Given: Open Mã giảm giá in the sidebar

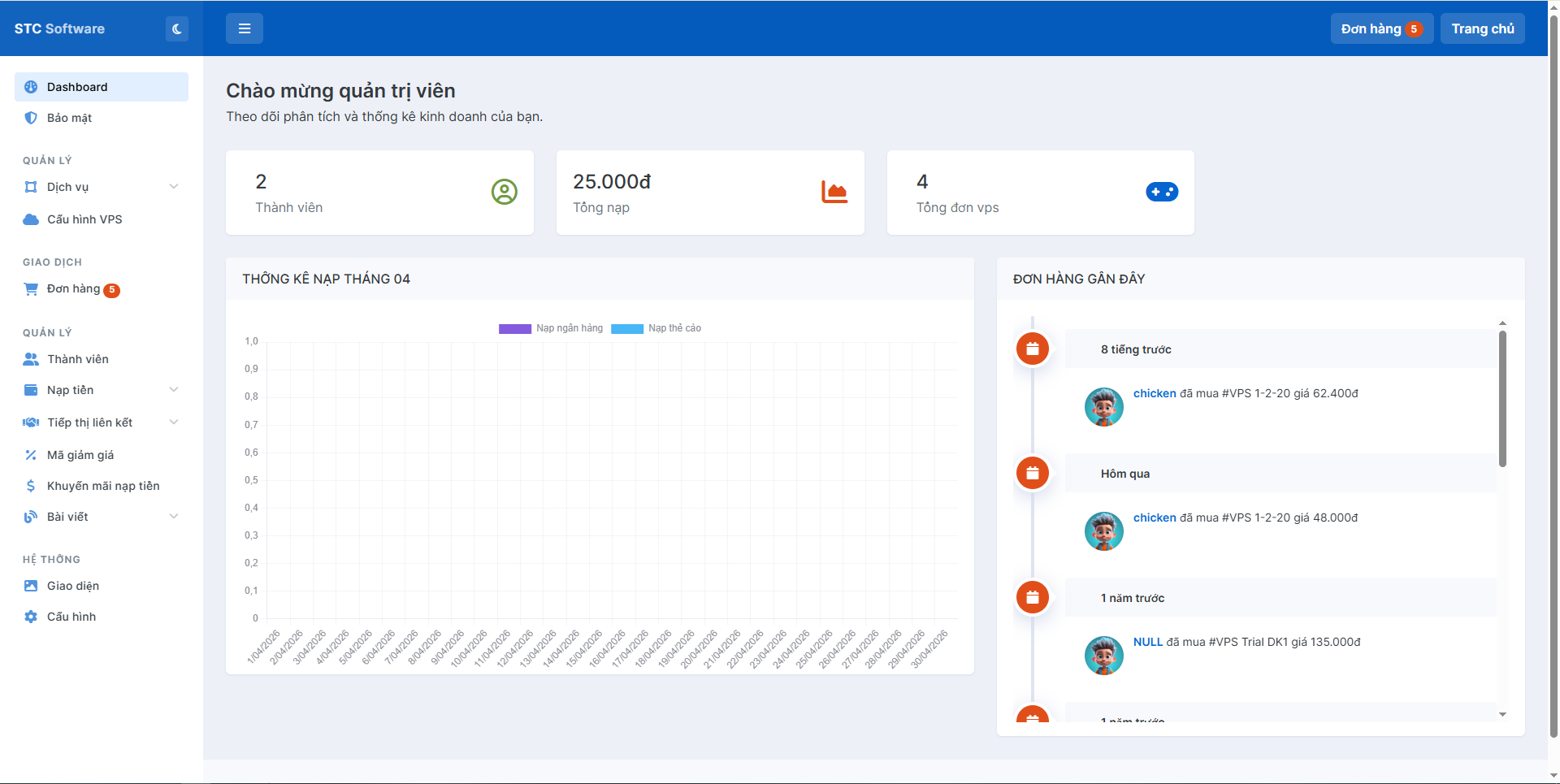Looking at the screenshot, I should tap(80, 455).
